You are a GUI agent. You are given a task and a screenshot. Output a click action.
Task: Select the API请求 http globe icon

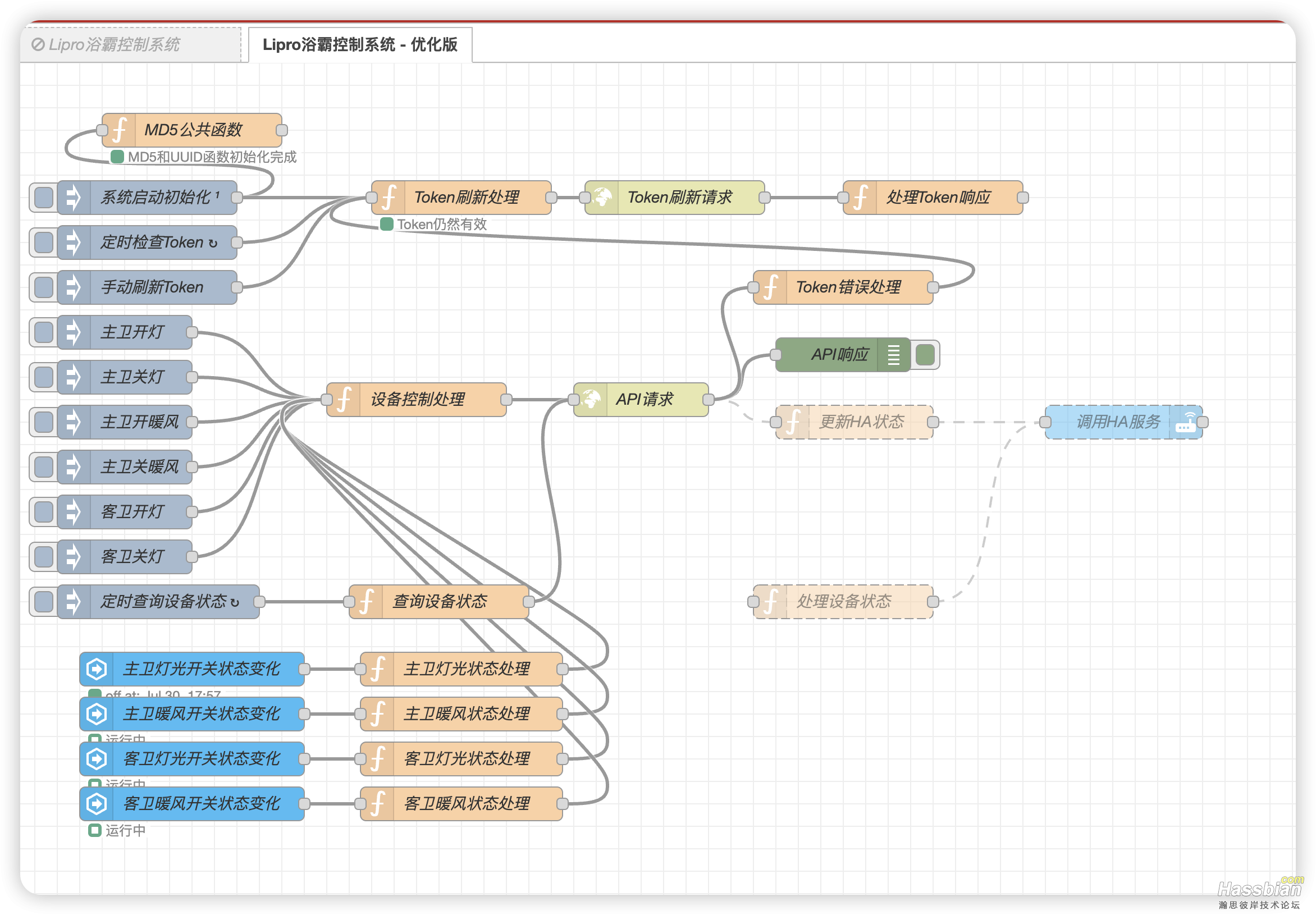point(591,399)
